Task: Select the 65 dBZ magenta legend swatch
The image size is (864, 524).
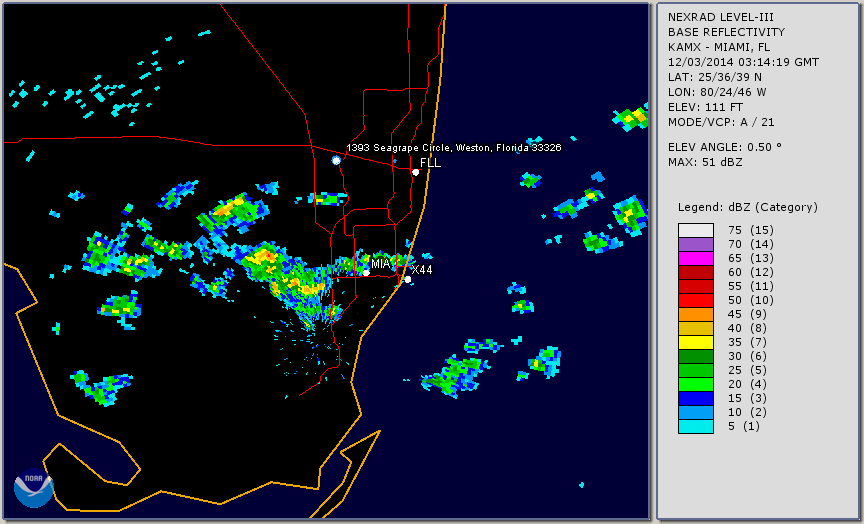Action: 695,258
